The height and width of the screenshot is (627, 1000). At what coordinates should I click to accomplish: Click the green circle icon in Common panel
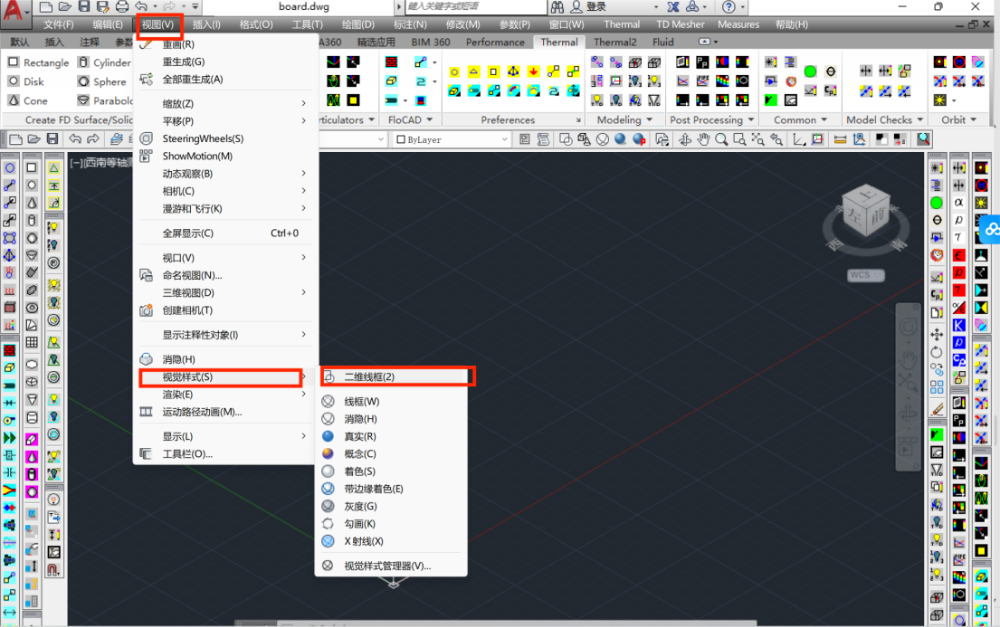(810, 71)
